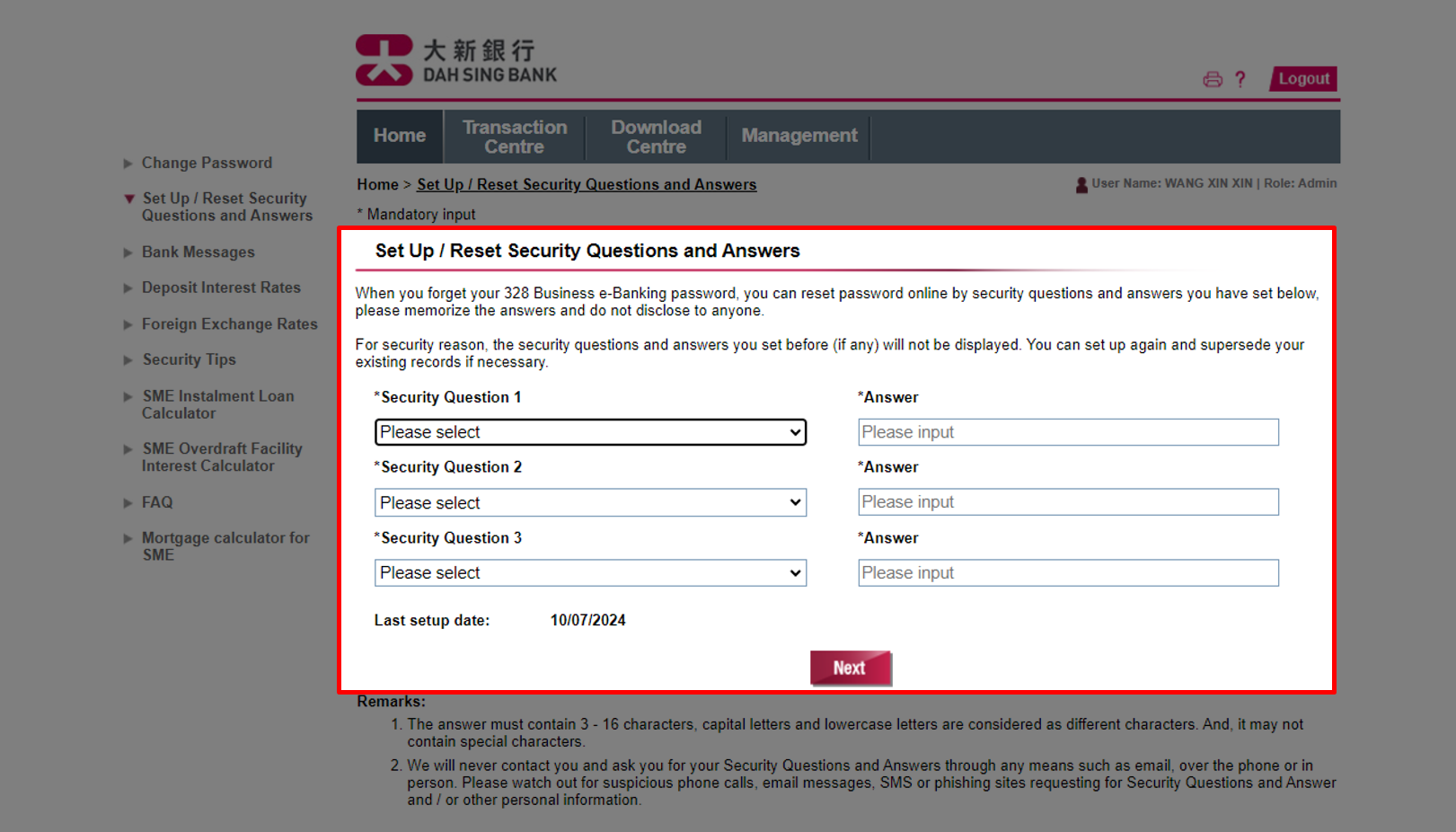Image resolution: width=1456 pixels, height=832 pixels.
Task: Open Foreign Exchange Rates in the sidebar
Action: pyautogui.click(x=230, y=324)
